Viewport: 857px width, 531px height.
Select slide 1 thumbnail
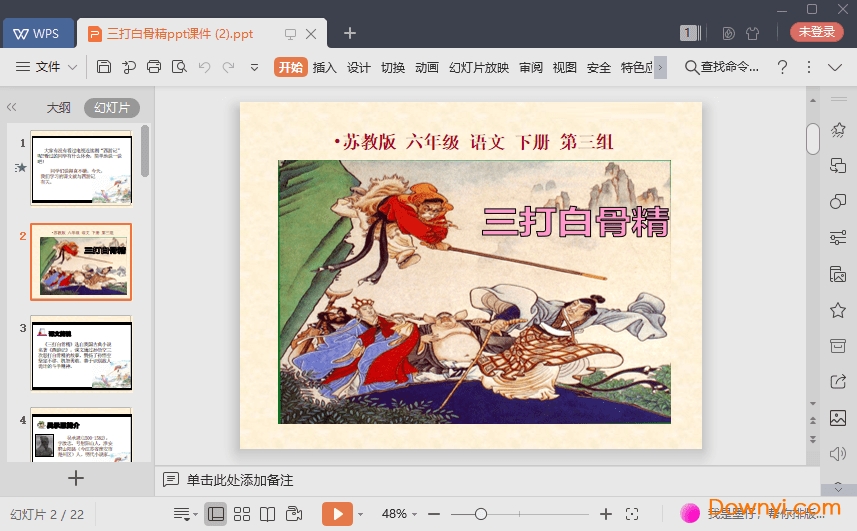click(x=81, y=169)
